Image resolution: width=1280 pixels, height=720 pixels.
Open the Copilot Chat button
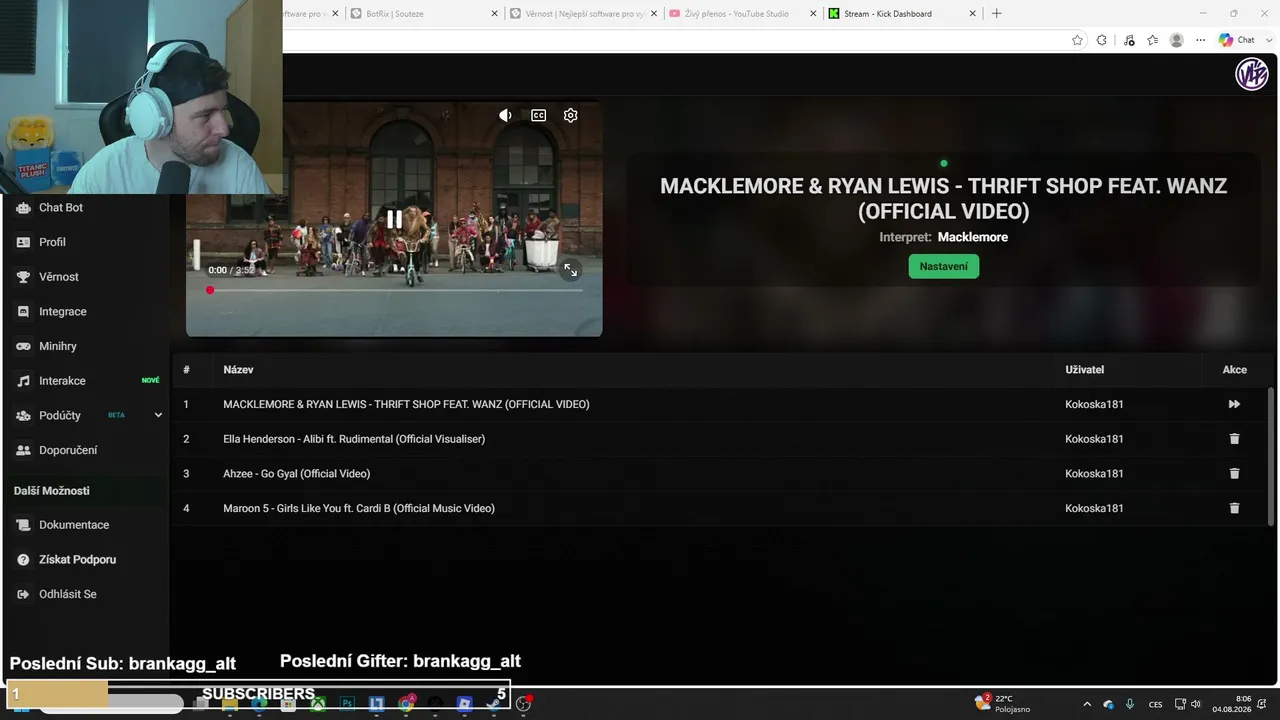pyautogui.click(x=1236, y=40)
